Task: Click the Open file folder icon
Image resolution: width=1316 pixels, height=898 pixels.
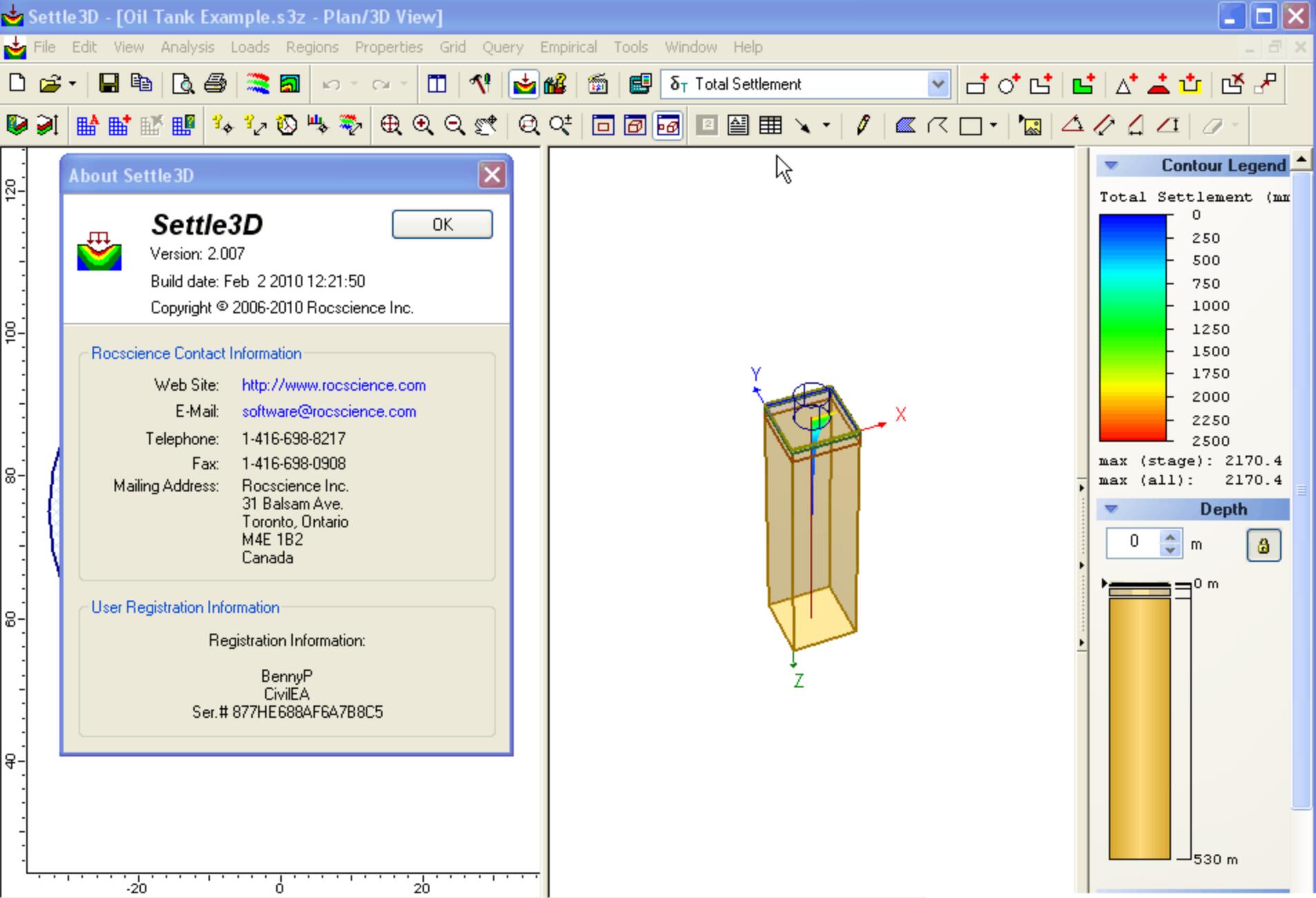Action: (50, 84)
